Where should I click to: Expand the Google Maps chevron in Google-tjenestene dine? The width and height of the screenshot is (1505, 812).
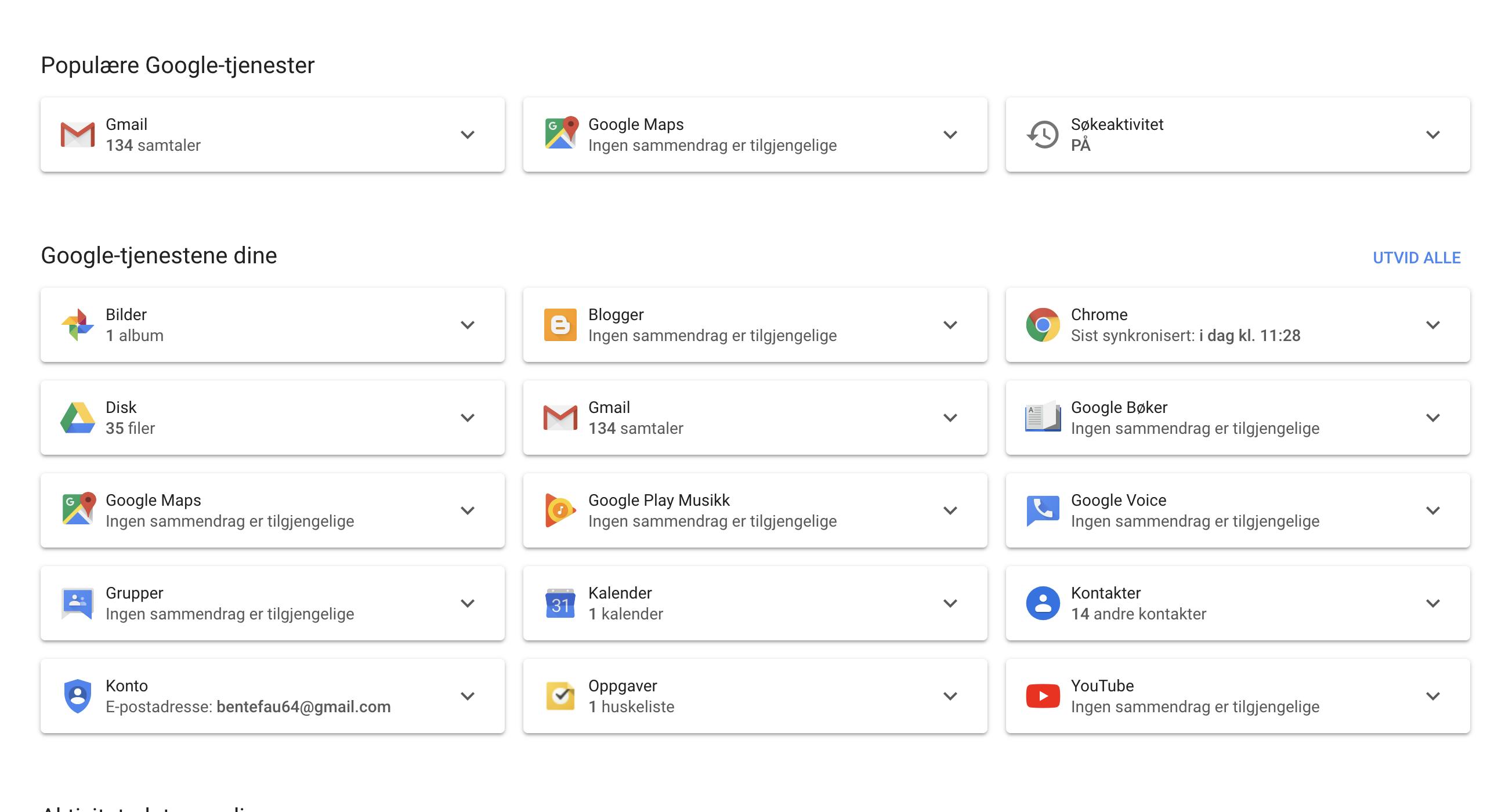[x=468, y=510]
